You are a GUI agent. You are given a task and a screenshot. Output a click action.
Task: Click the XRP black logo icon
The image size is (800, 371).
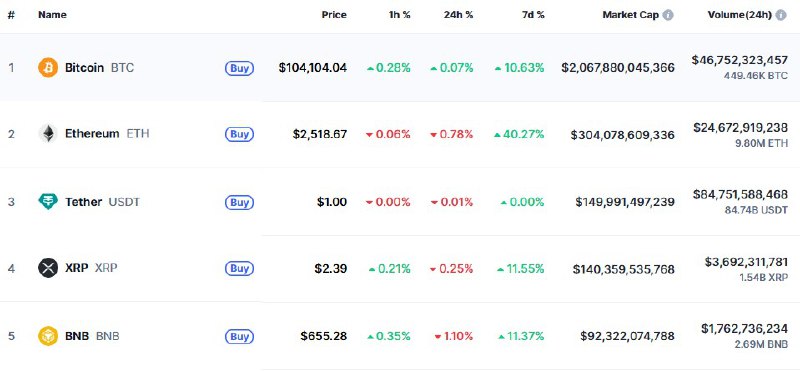(x=48, y=268)
